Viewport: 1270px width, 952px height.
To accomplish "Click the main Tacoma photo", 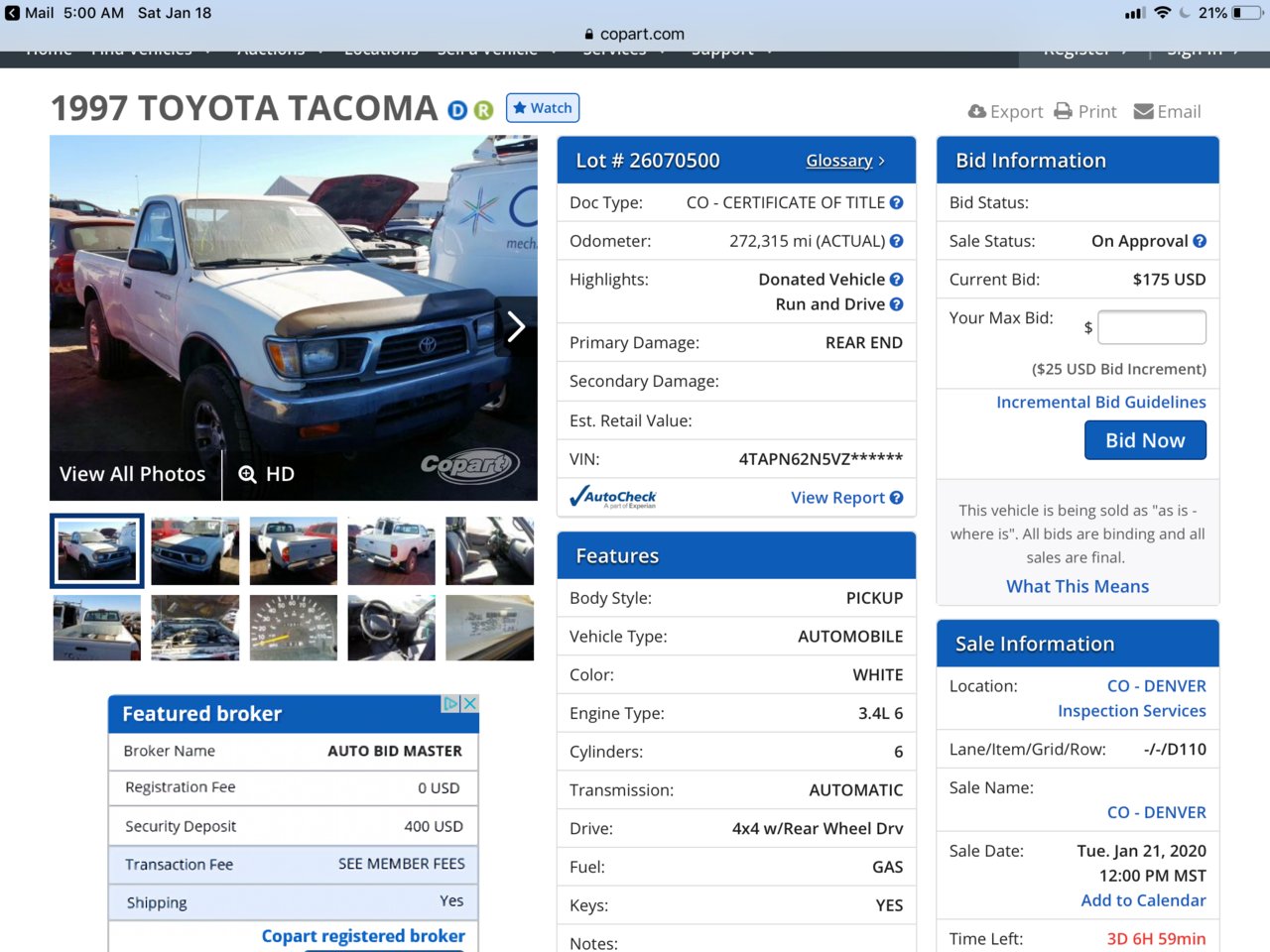I will click(x=294, y=317).
